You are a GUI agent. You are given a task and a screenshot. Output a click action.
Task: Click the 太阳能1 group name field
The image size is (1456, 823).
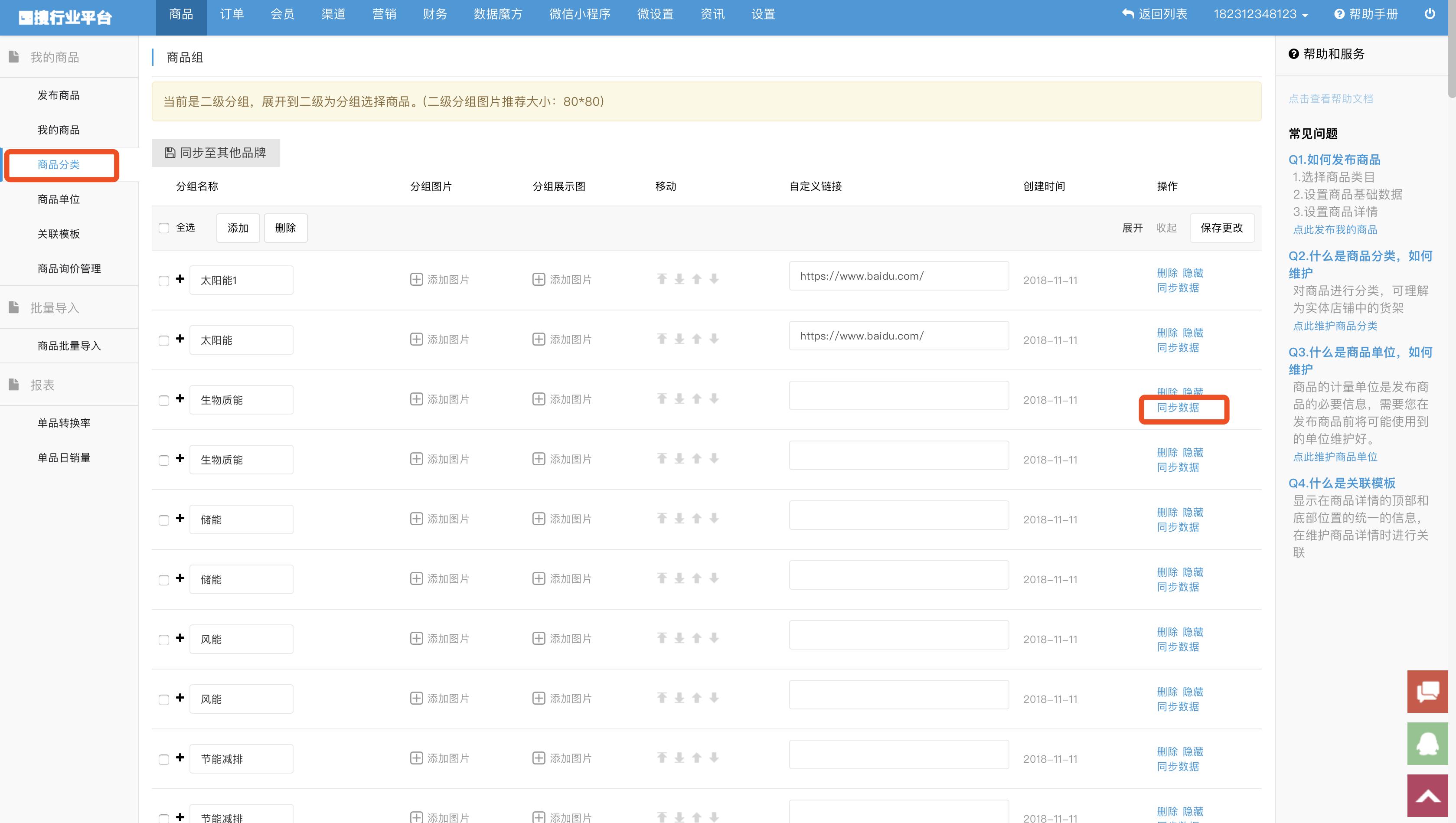242,281
